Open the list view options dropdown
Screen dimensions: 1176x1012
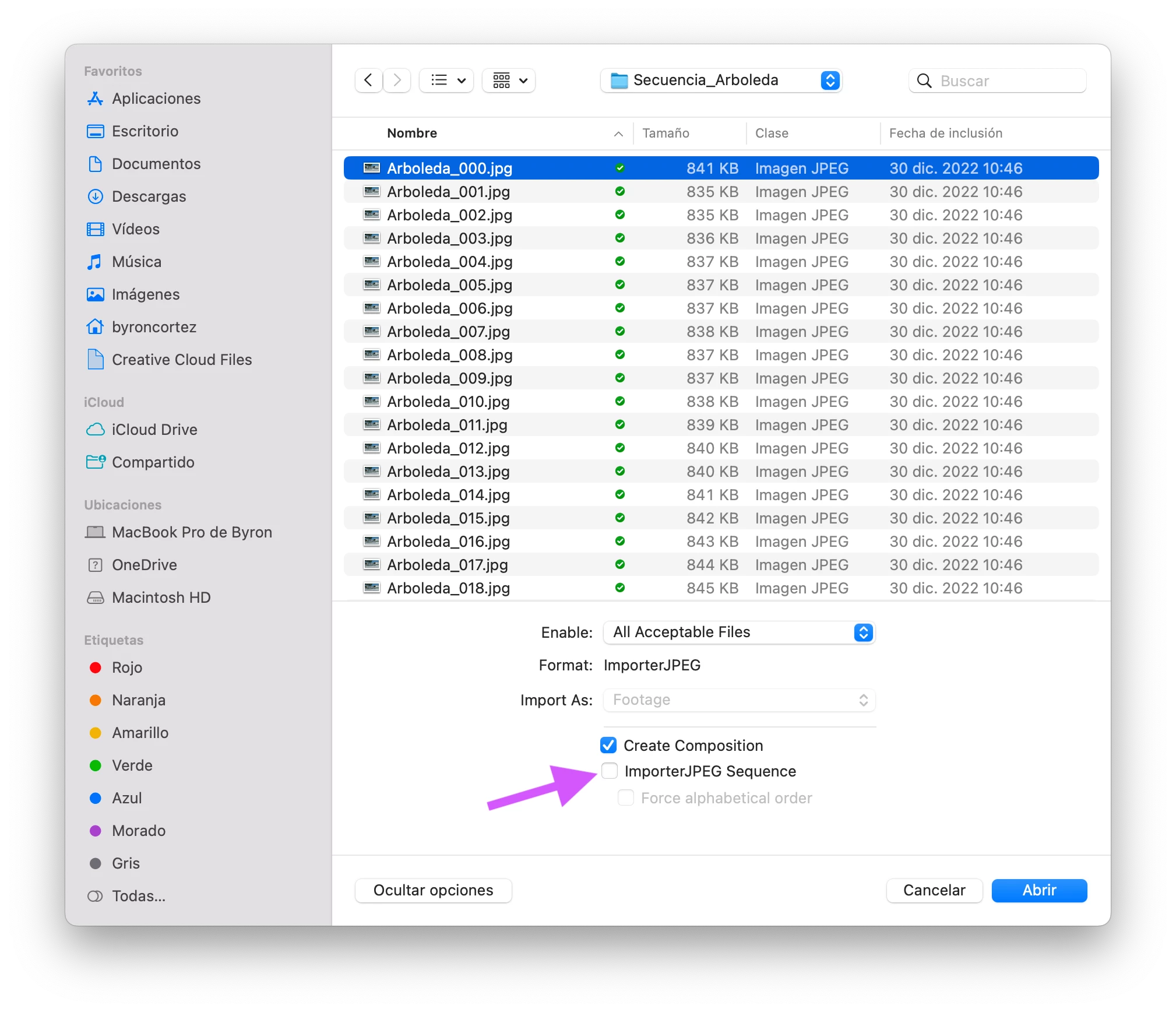tap(446, 80)
